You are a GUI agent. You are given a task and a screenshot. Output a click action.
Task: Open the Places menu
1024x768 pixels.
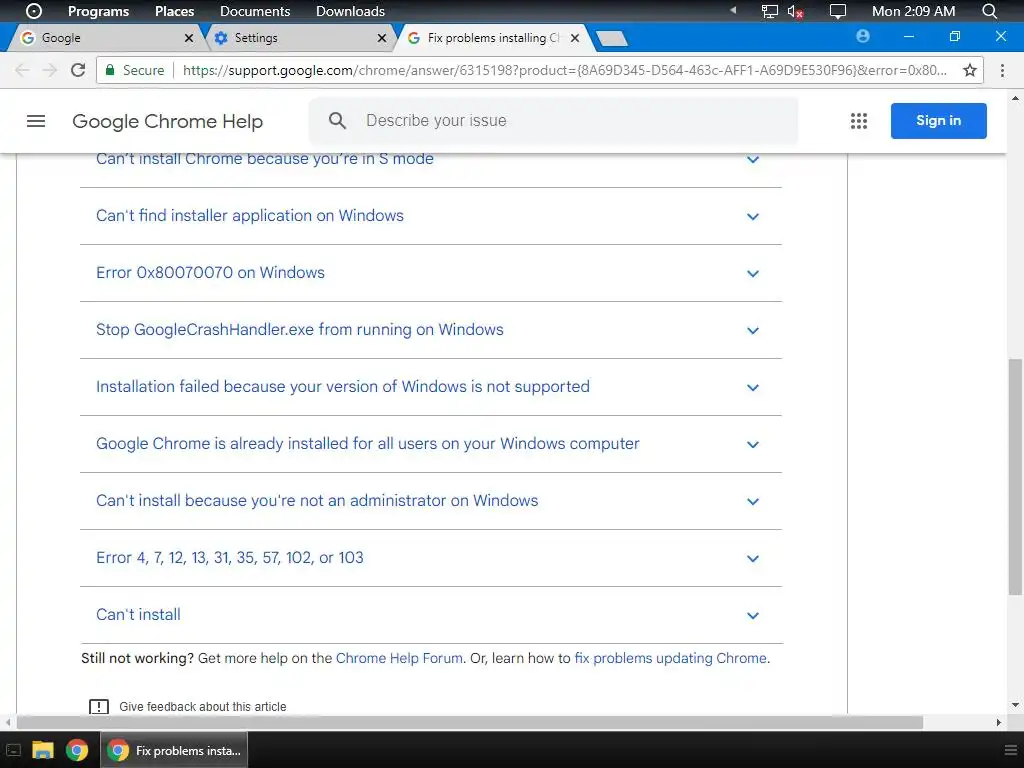pos(174,11)
